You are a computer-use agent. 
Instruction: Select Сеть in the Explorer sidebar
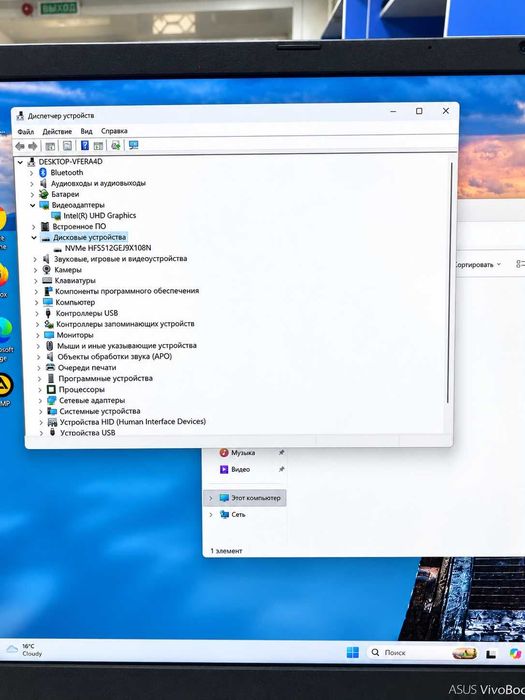point(238,515)
